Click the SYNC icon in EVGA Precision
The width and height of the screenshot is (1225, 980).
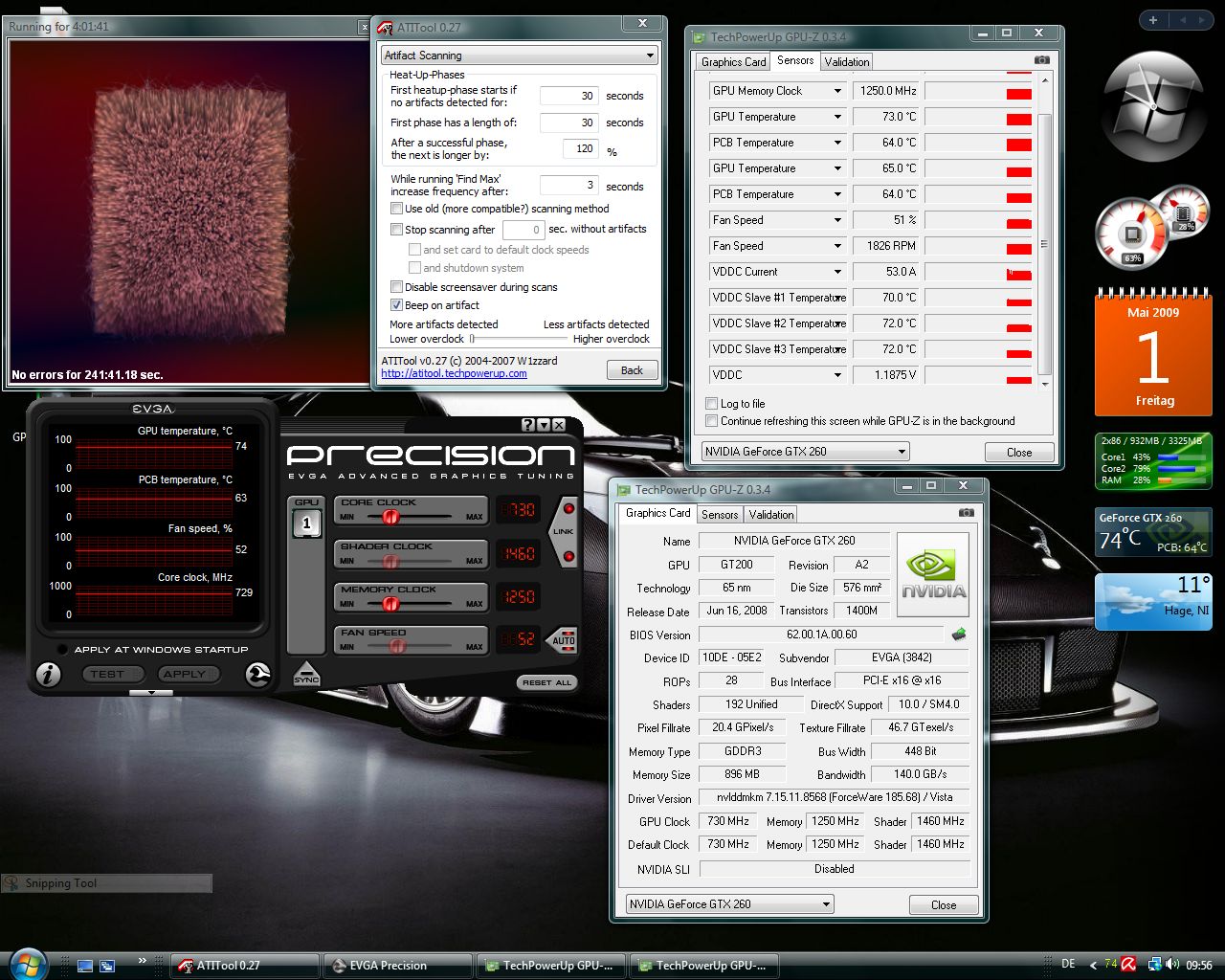(x=306, y=673)
